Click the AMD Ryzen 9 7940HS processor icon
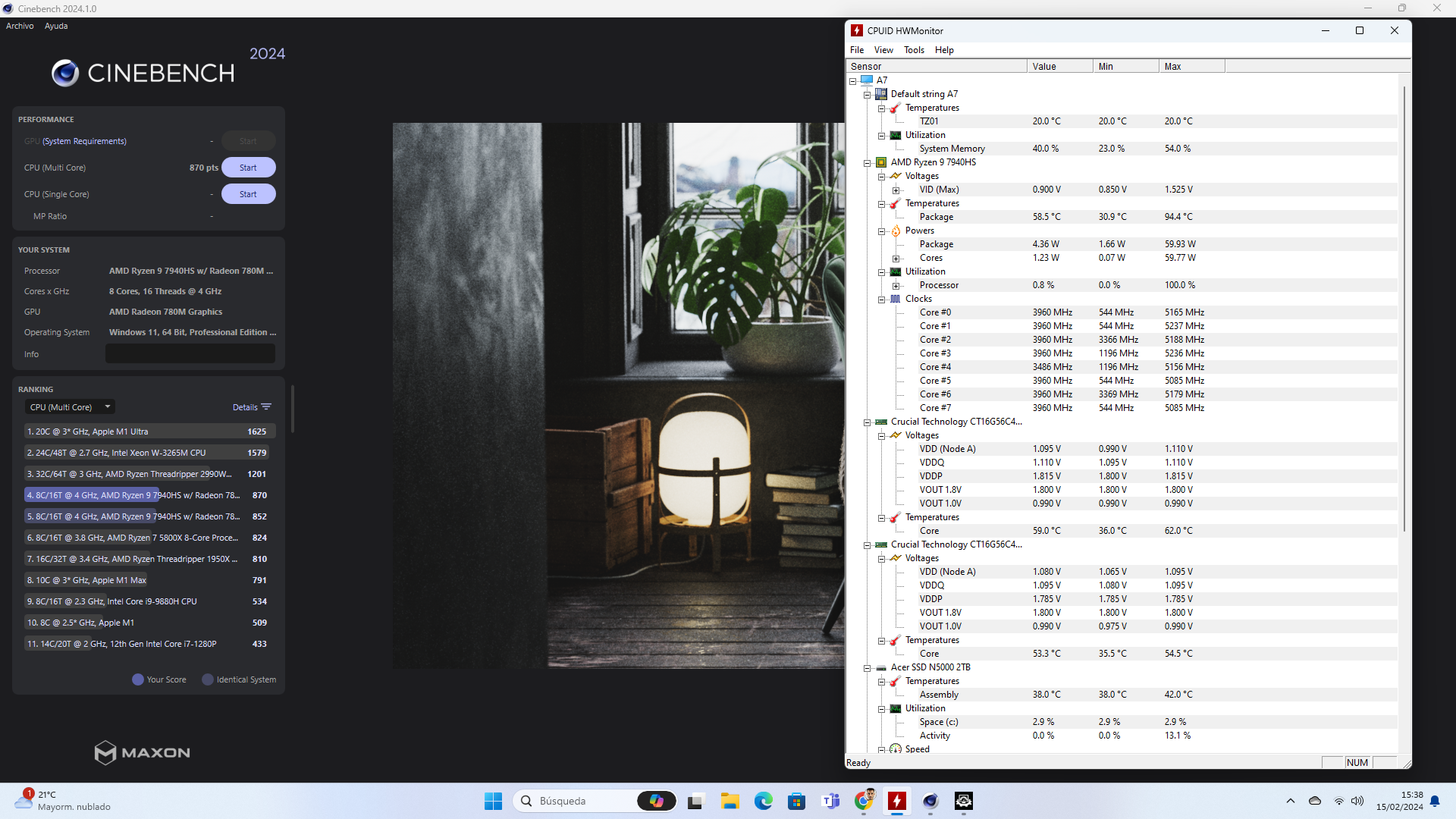This screenshot has height=819, width=1456. (x=881, y=162)
